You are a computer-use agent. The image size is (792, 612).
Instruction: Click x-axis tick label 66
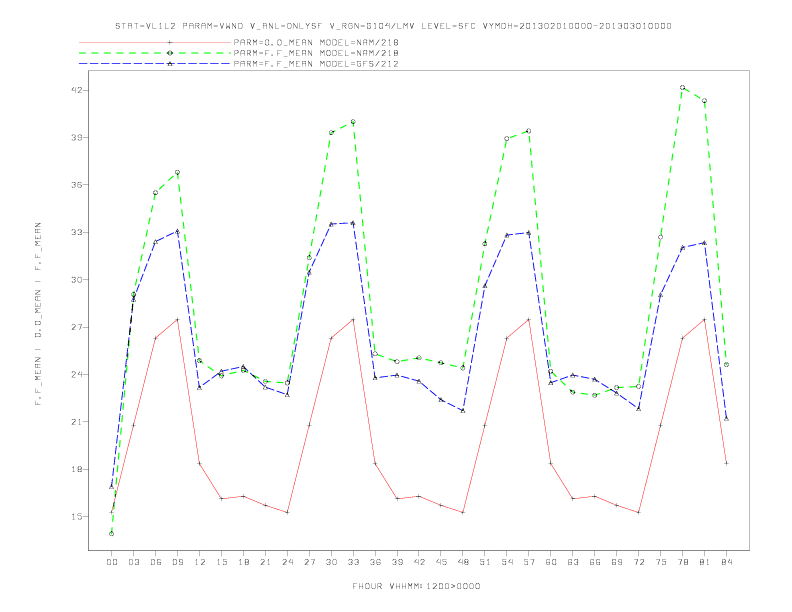pyautogui.click(x=595, y=562)
